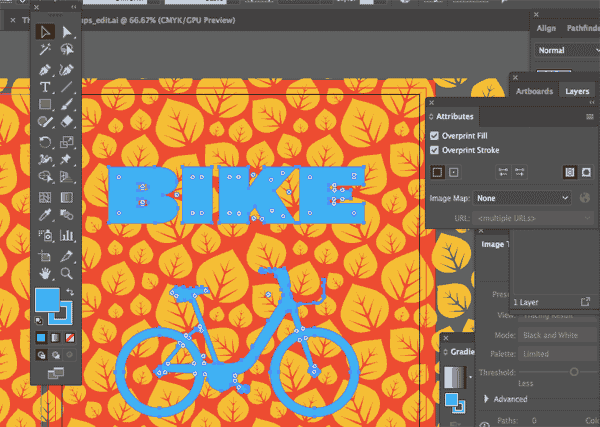Switch to Draw Normal mode

coord(42,355)
